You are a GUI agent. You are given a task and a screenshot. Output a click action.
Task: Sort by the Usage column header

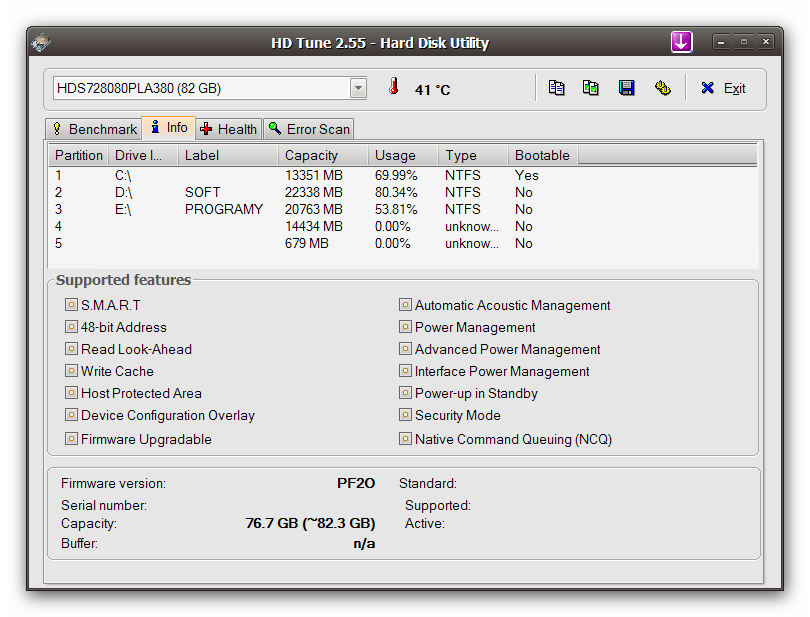pyautogui.click(x=403, y=156)
